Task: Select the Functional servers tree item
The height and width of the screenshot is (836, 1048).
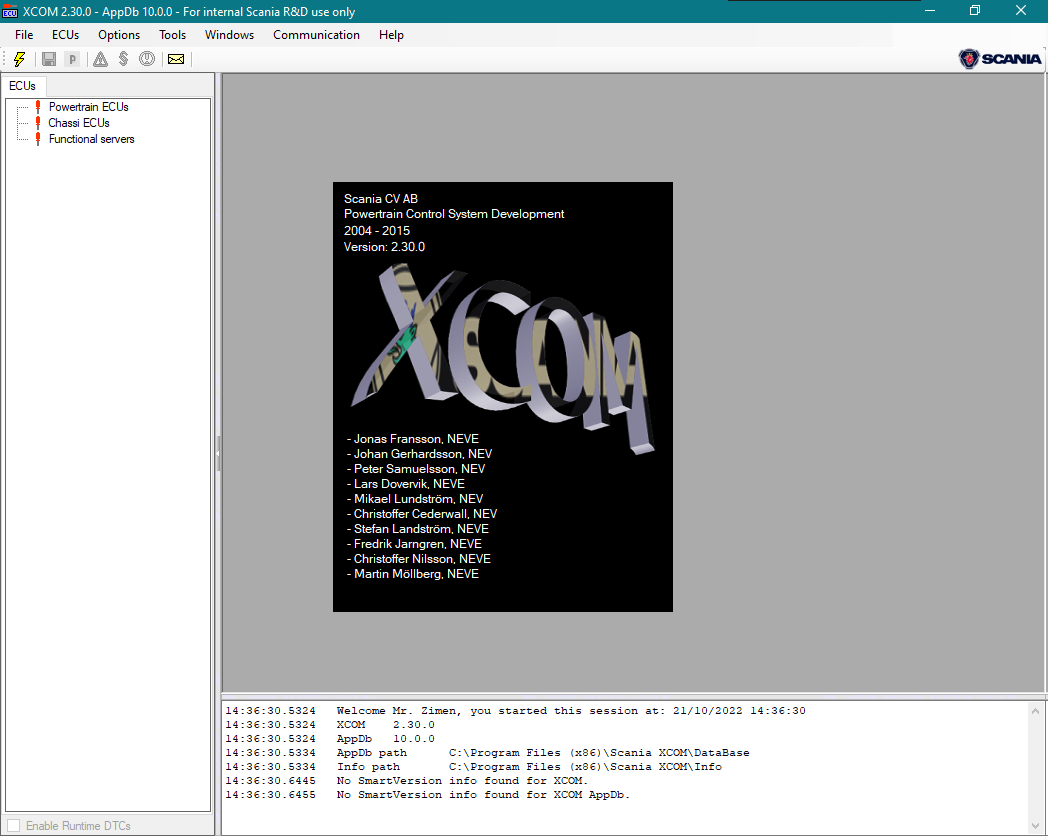Action: tap(91, 138)
